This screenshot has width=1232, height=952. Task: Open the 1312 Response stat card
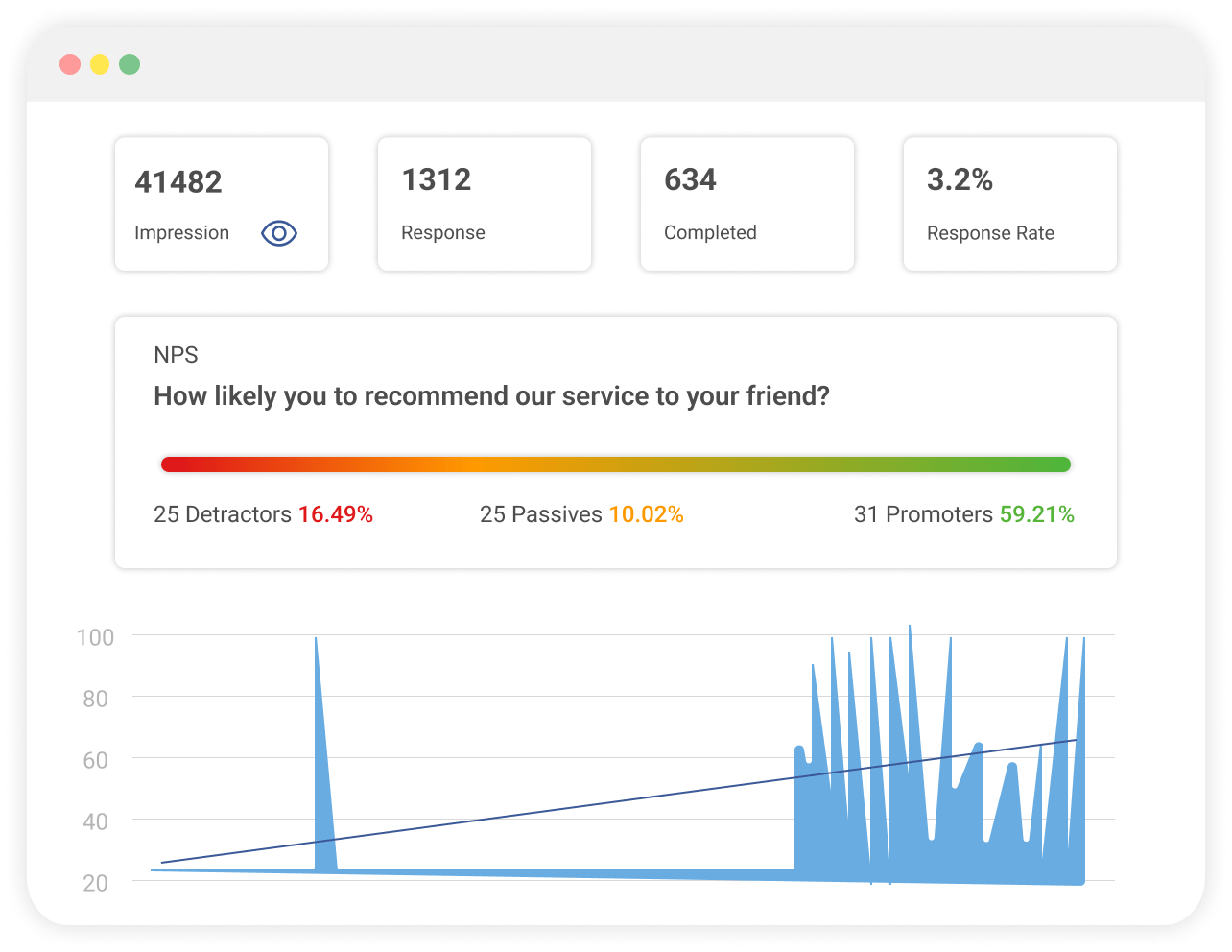[484, 203]
